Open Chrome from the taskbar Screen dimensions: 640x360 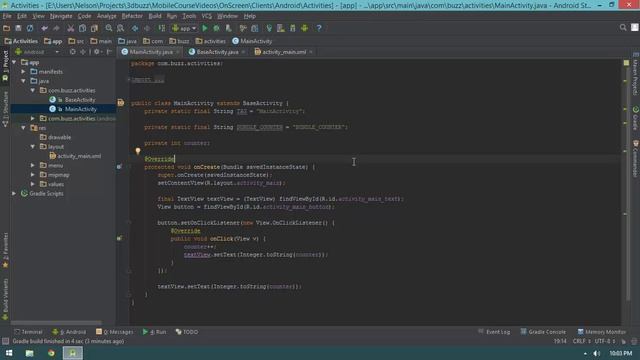click(51, 353)
